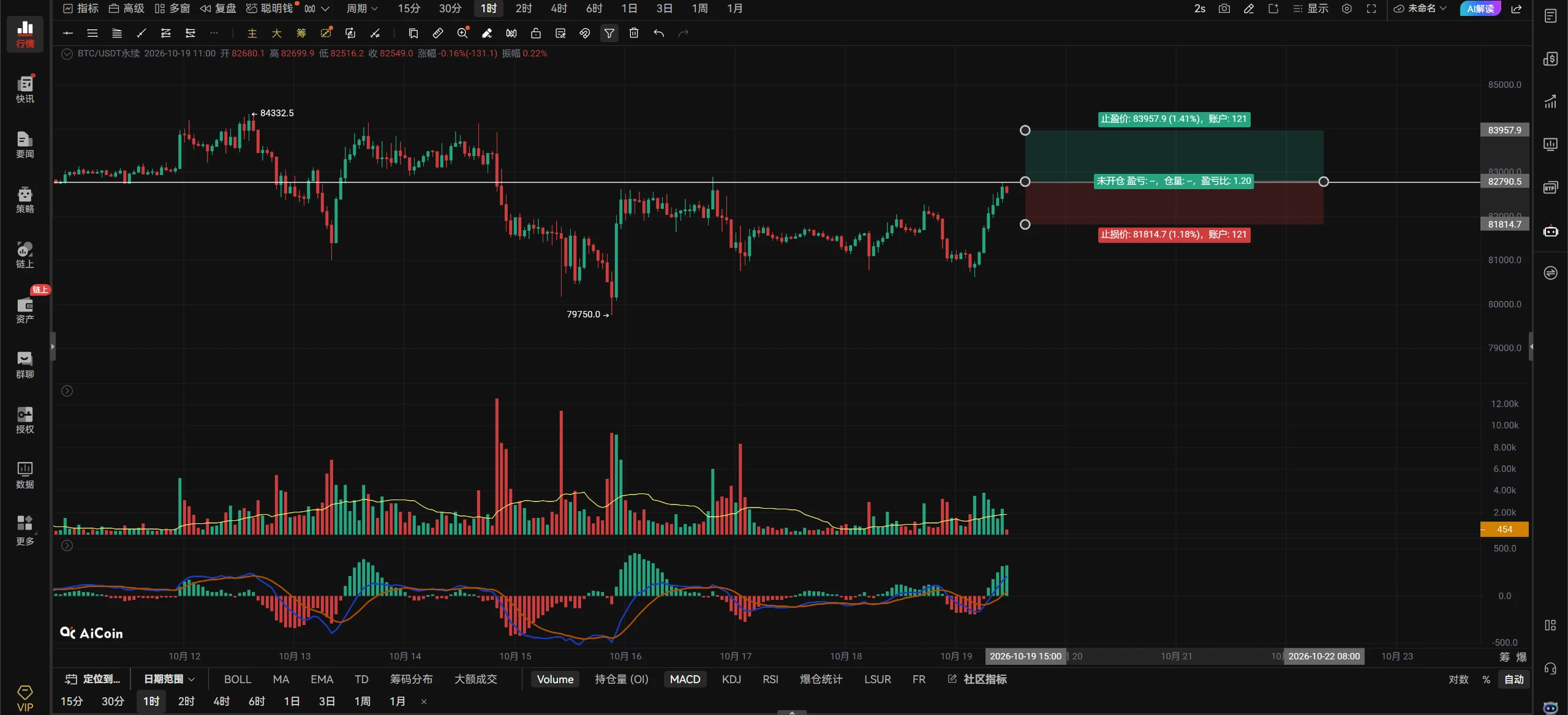
Task: Expand the 周期 period dropdown
Action: 362,9
